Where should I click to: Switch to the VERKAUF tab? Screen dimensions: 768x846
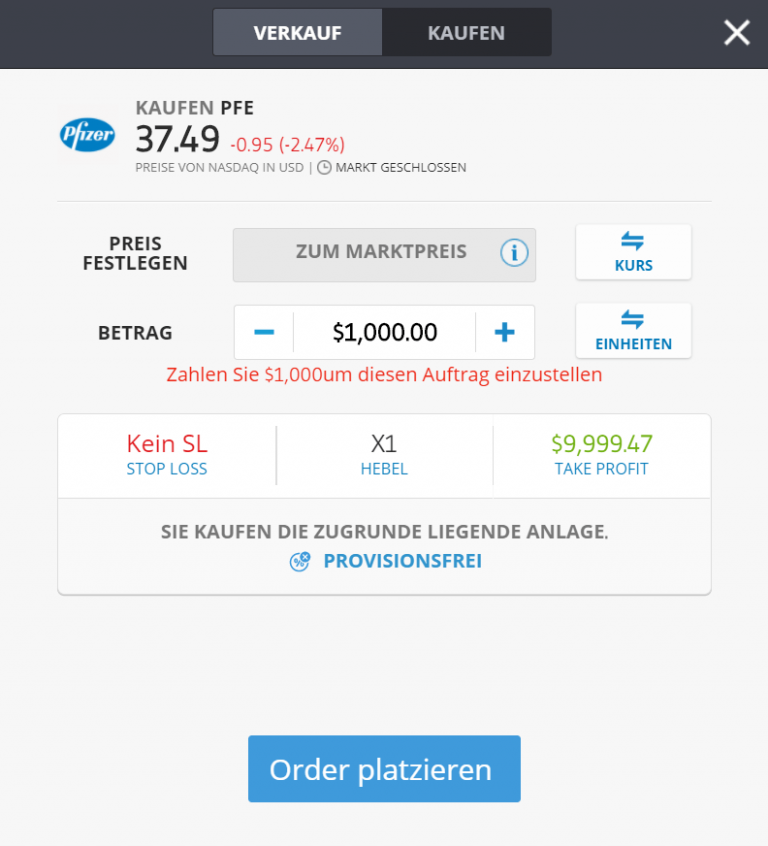point(297,33)
